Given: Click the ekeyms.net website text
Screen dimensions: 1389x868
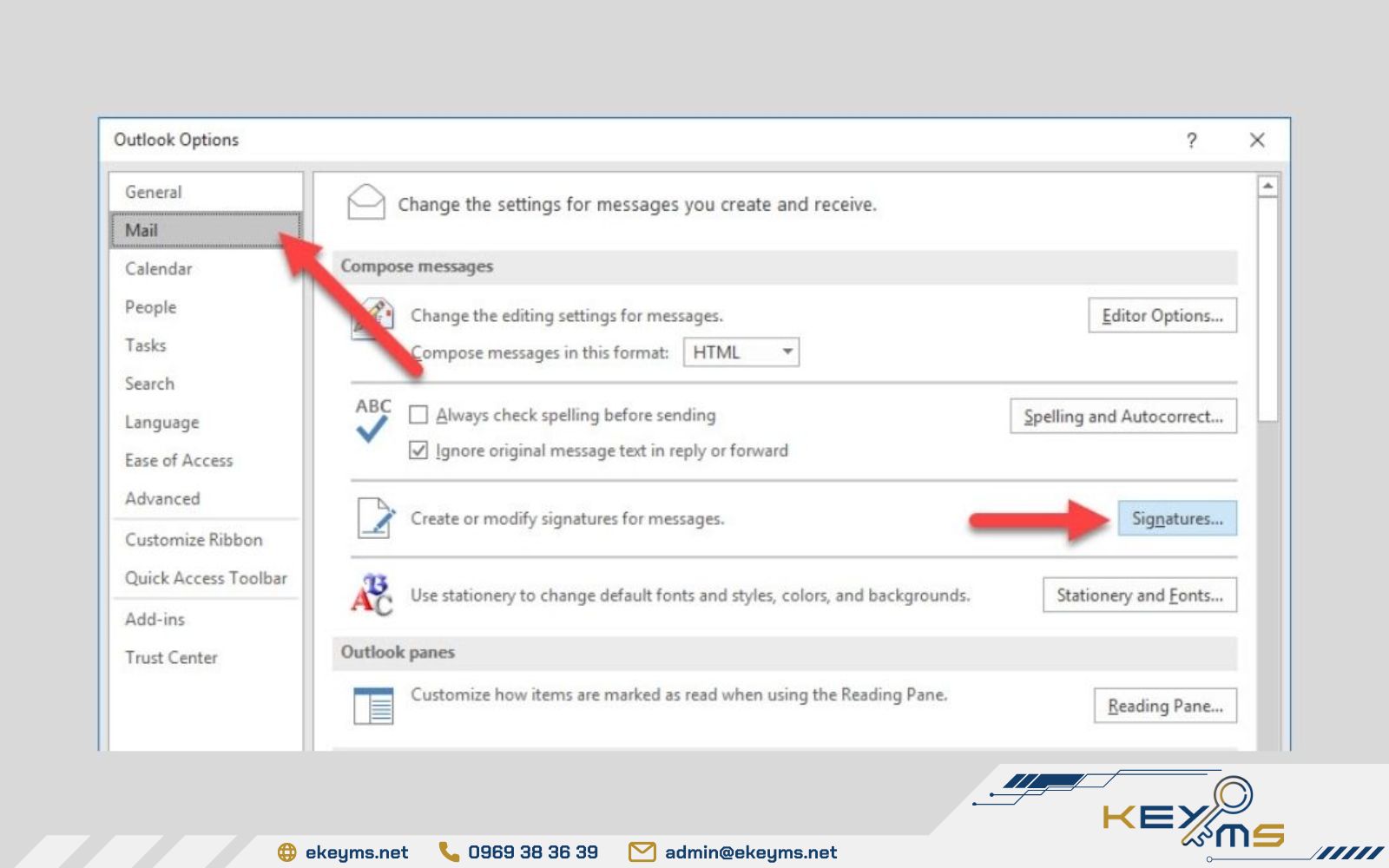Looking at the screenshot, I should coord(357,852).
